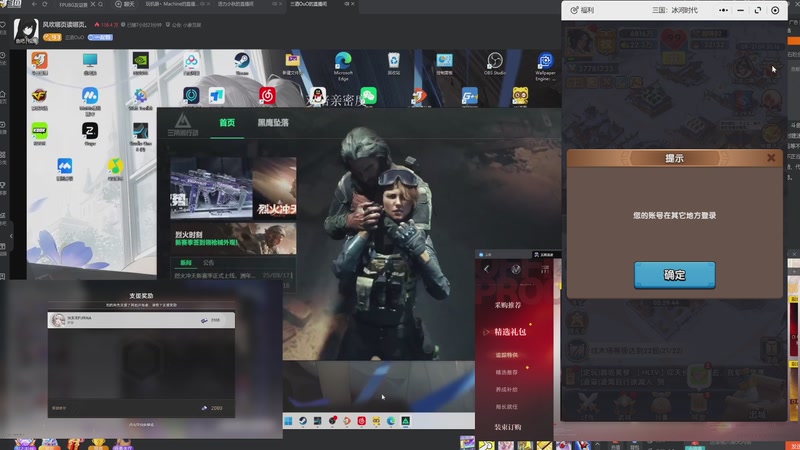Open the NVIDIA desktop shortcut
The height and width of the screenshot is (450, 800).
coord(141,63)
